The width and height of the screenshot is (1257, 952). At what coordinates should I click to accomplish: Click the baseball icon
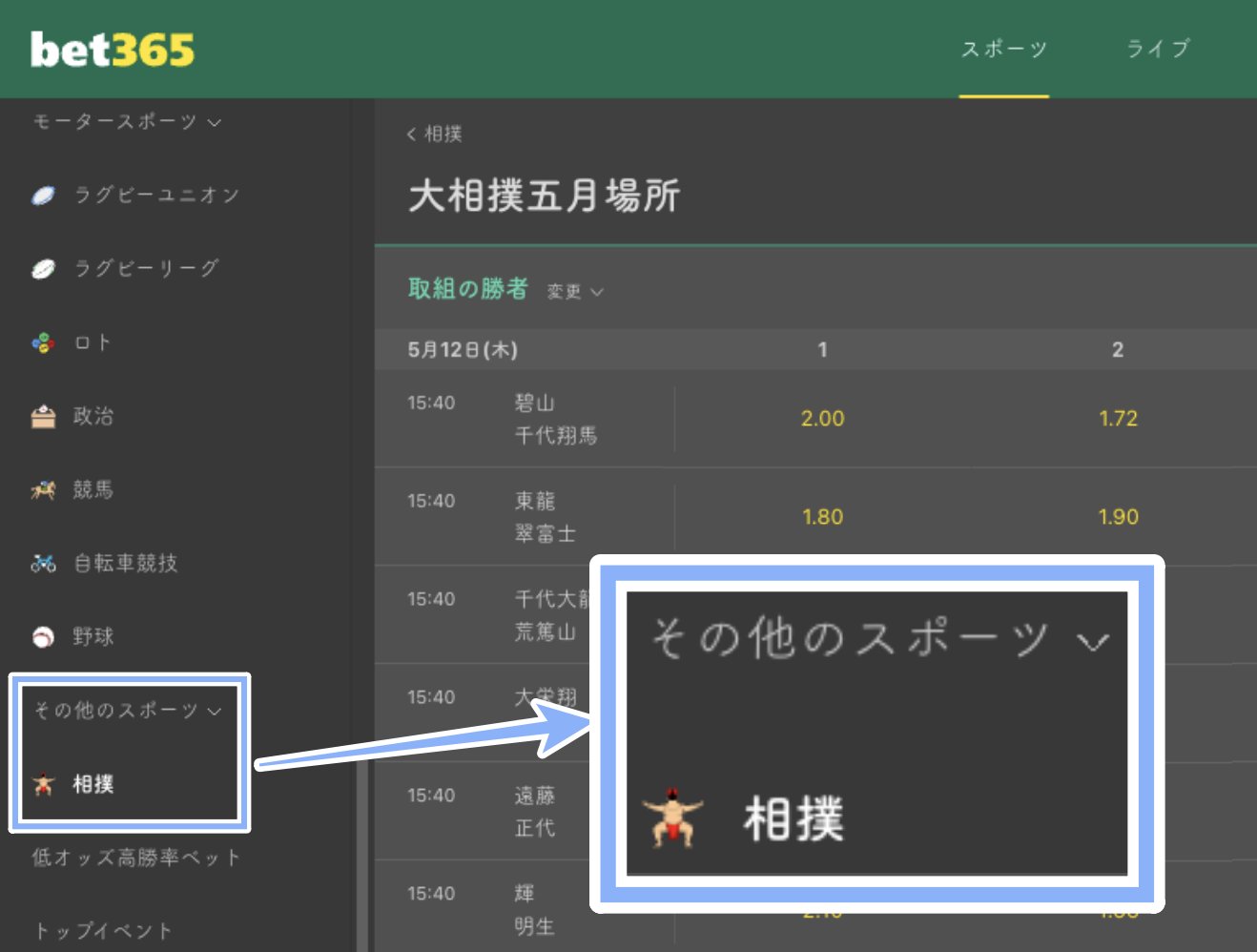point(43,637)
